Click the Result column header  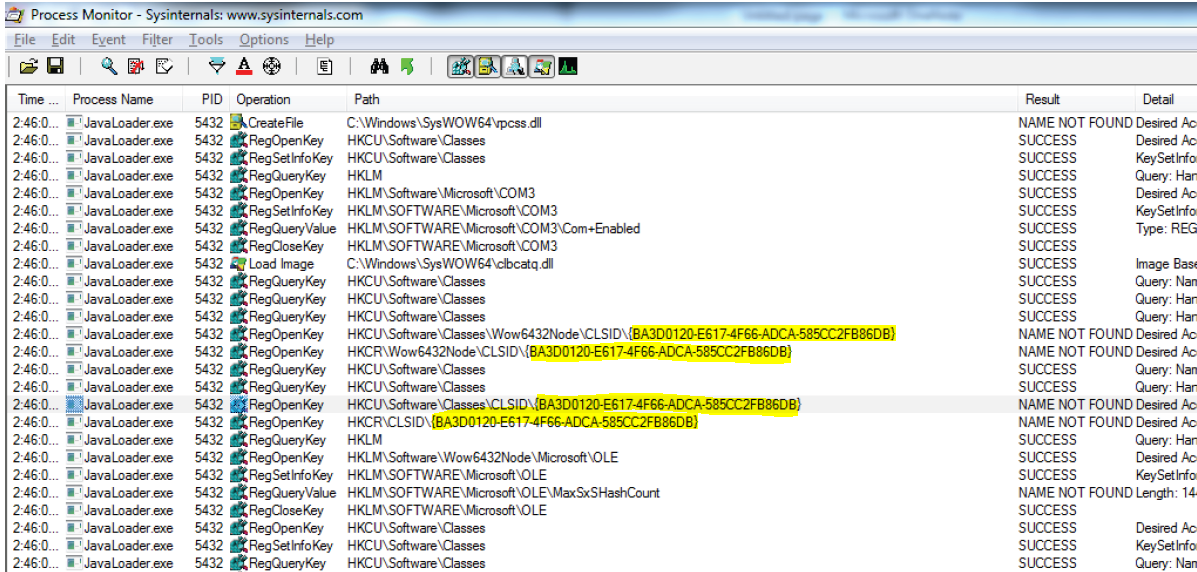click(1075, 99)
